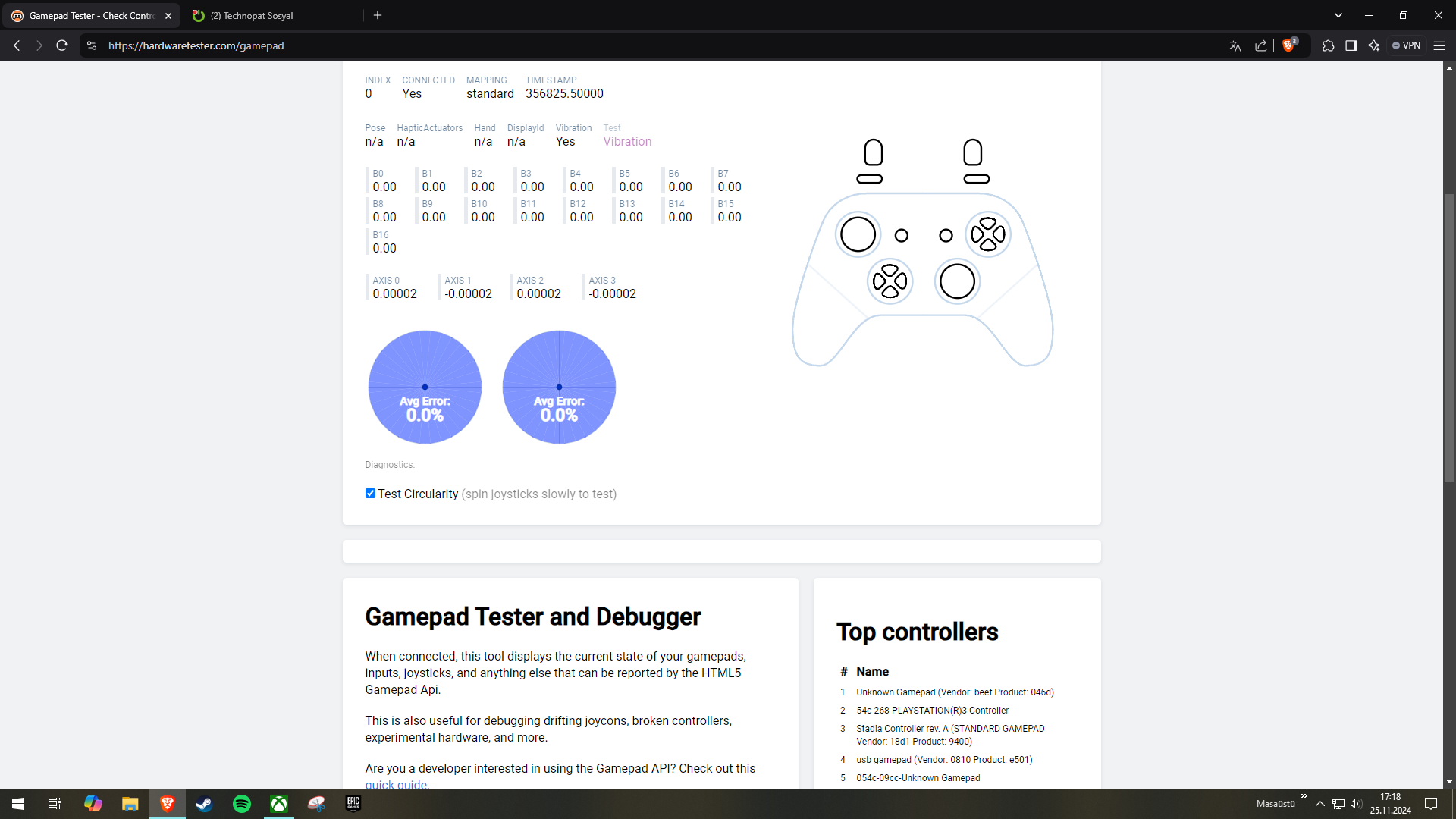Image resolution: width=1456 pixels, height=819 pixels.
Task: Show hidden system tray icons chevron
Action: point(1320,804)
